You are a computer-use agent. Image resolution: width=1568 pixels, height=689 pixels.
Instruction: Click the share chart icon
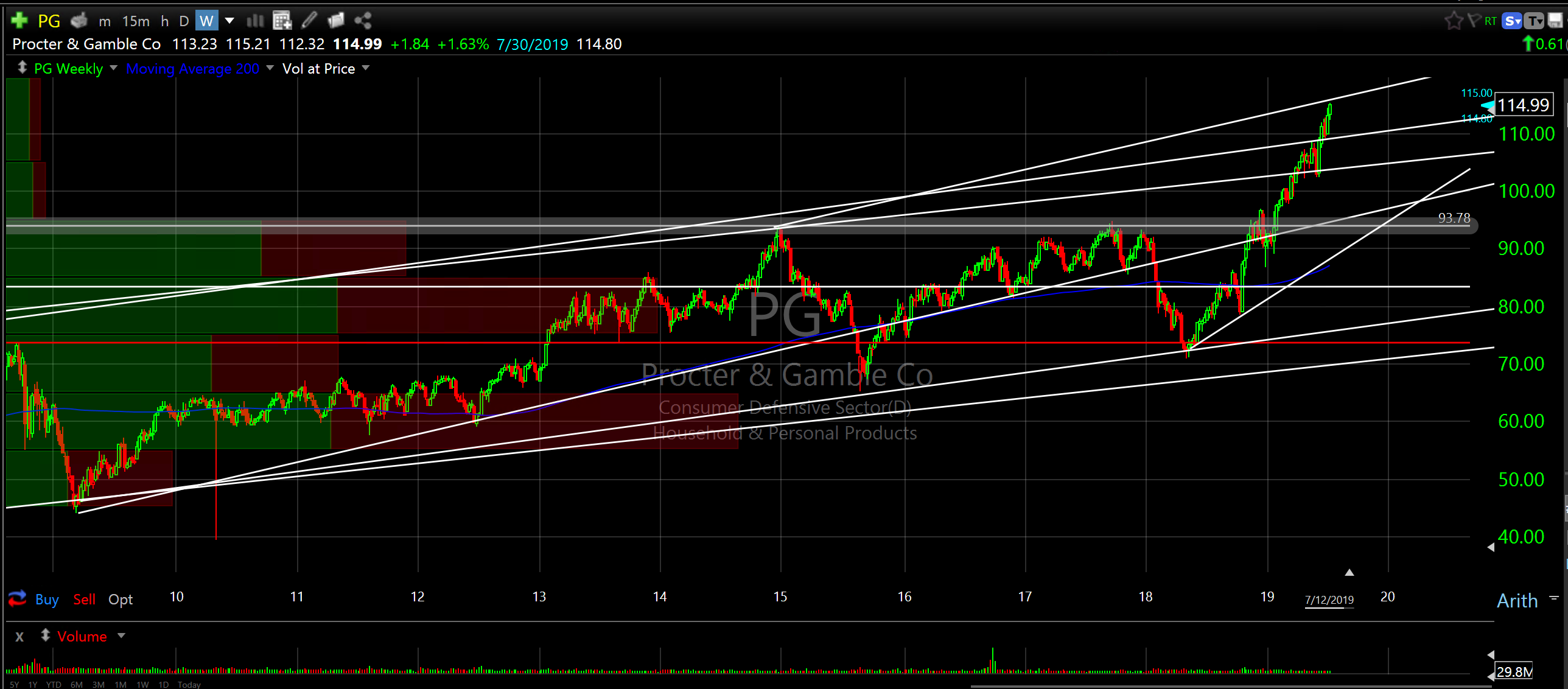363,21
